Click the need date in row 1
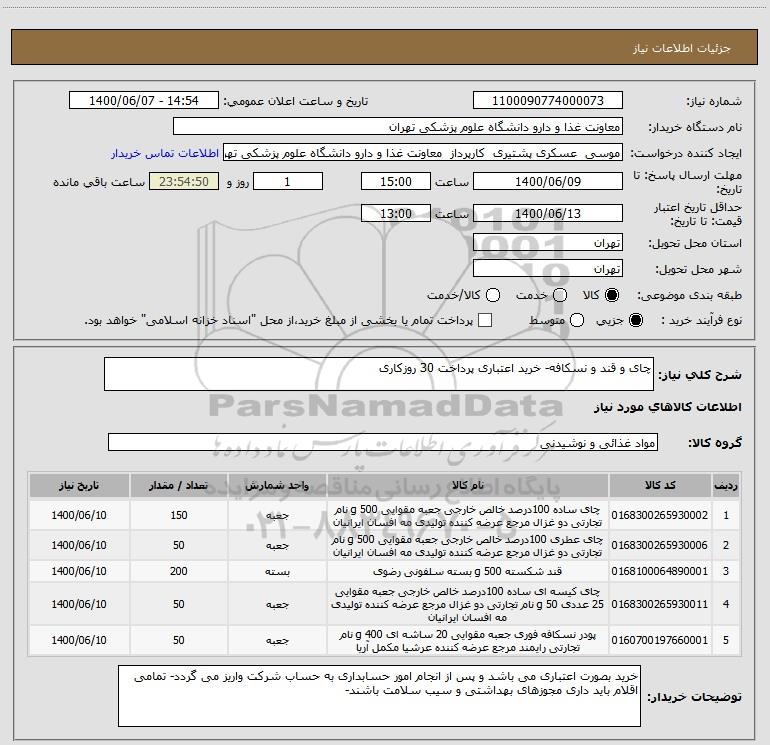The height and width of the screenshot is (745, 770). (x=79, y=515)
